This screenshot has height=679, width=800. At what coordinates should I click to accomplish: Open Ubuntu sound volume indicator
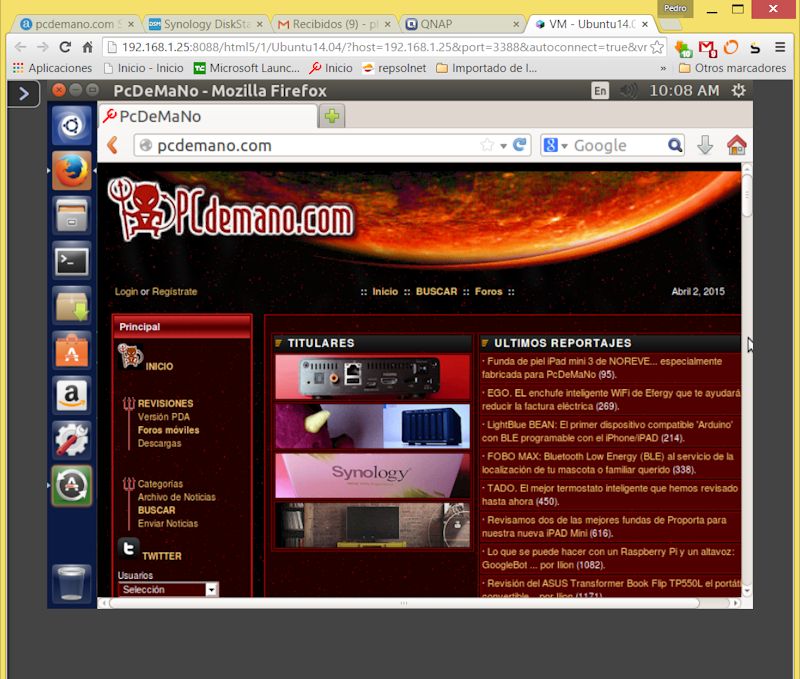coord(629,91)
